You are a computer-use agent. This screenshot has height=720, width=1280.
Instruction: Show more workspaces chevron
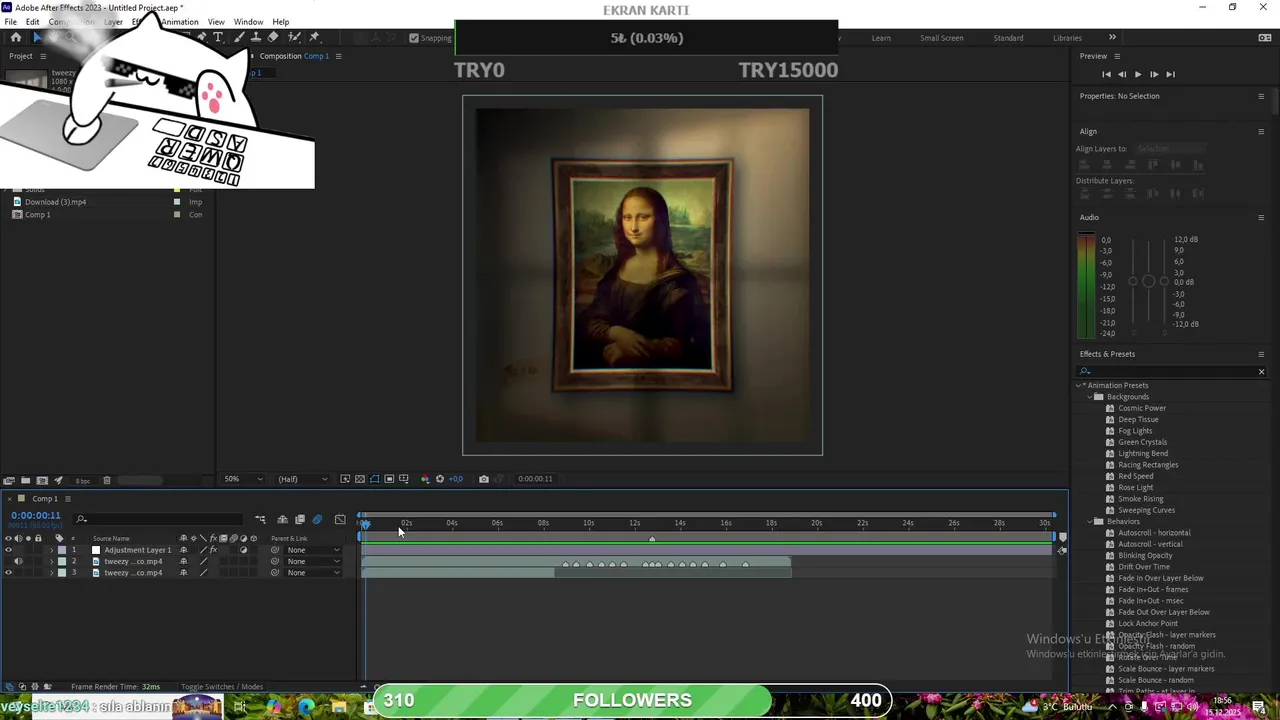click(x=1112, y=38)
